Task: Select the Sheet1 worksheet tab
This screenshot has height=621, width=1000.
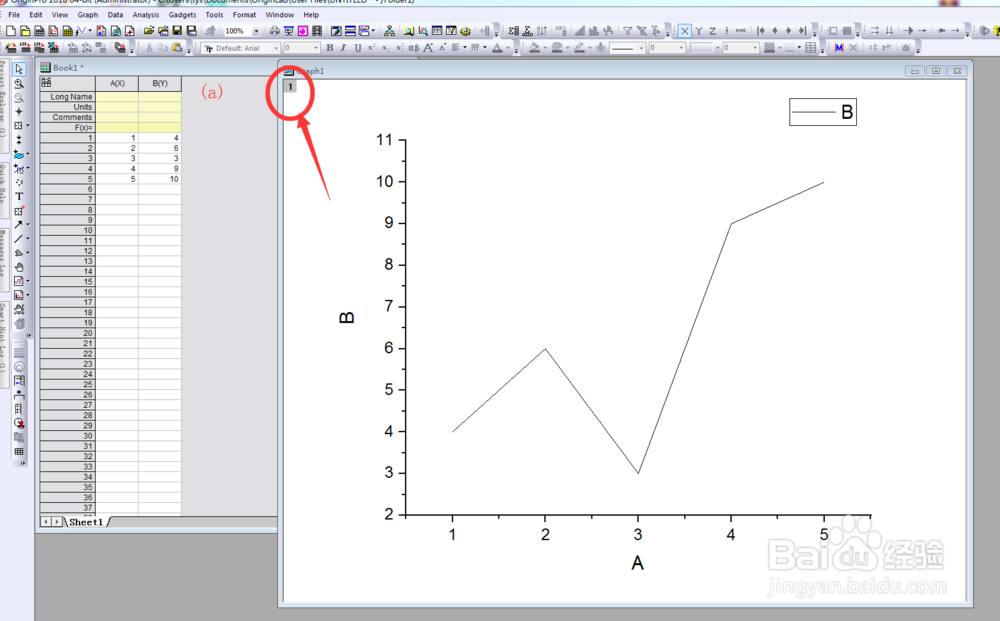Action: 86,522
